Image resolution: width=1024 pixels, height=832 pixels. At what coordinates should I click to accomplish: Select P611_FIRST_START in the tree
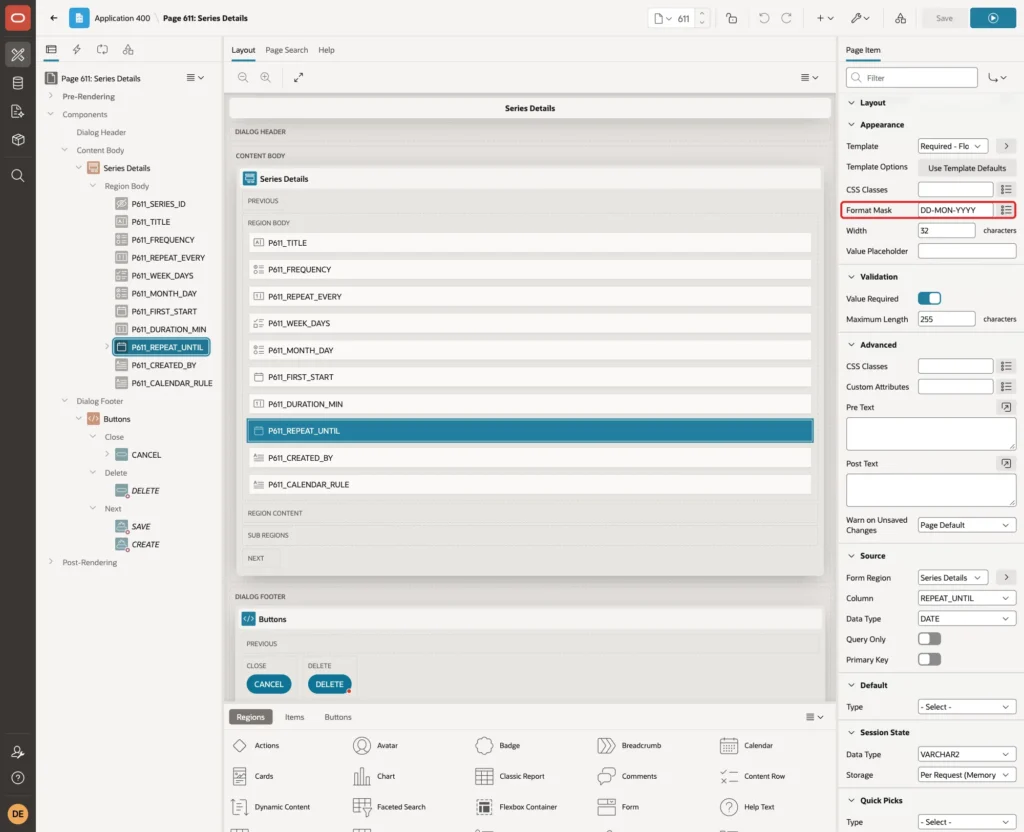pyautogui.click(x=164, y=312)
